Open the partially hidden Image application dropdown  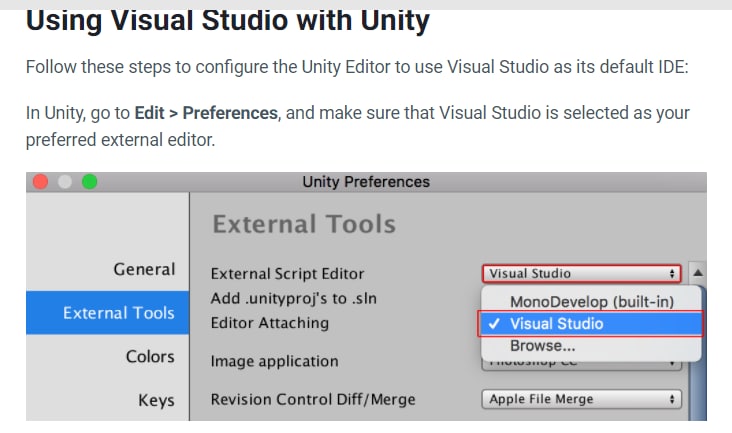click(582, 365)
